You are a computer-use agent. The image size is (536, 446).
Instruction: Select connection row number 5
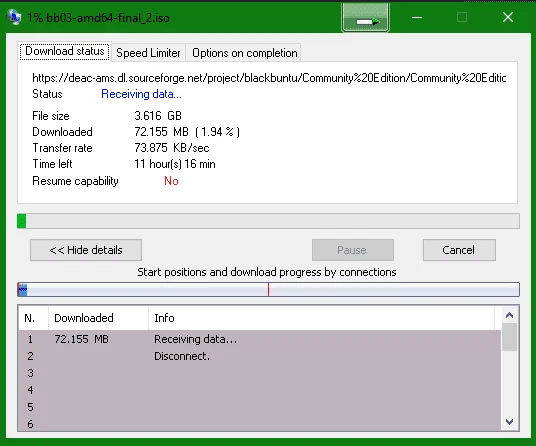point(260,407)
